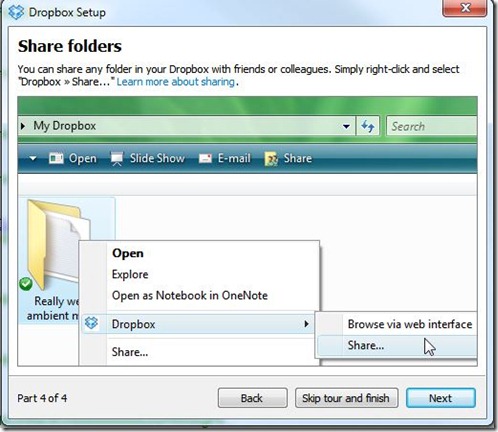Click the Open icon in explorer toolbar
Screen dimensions: 498x432
(x=56, y=158)
